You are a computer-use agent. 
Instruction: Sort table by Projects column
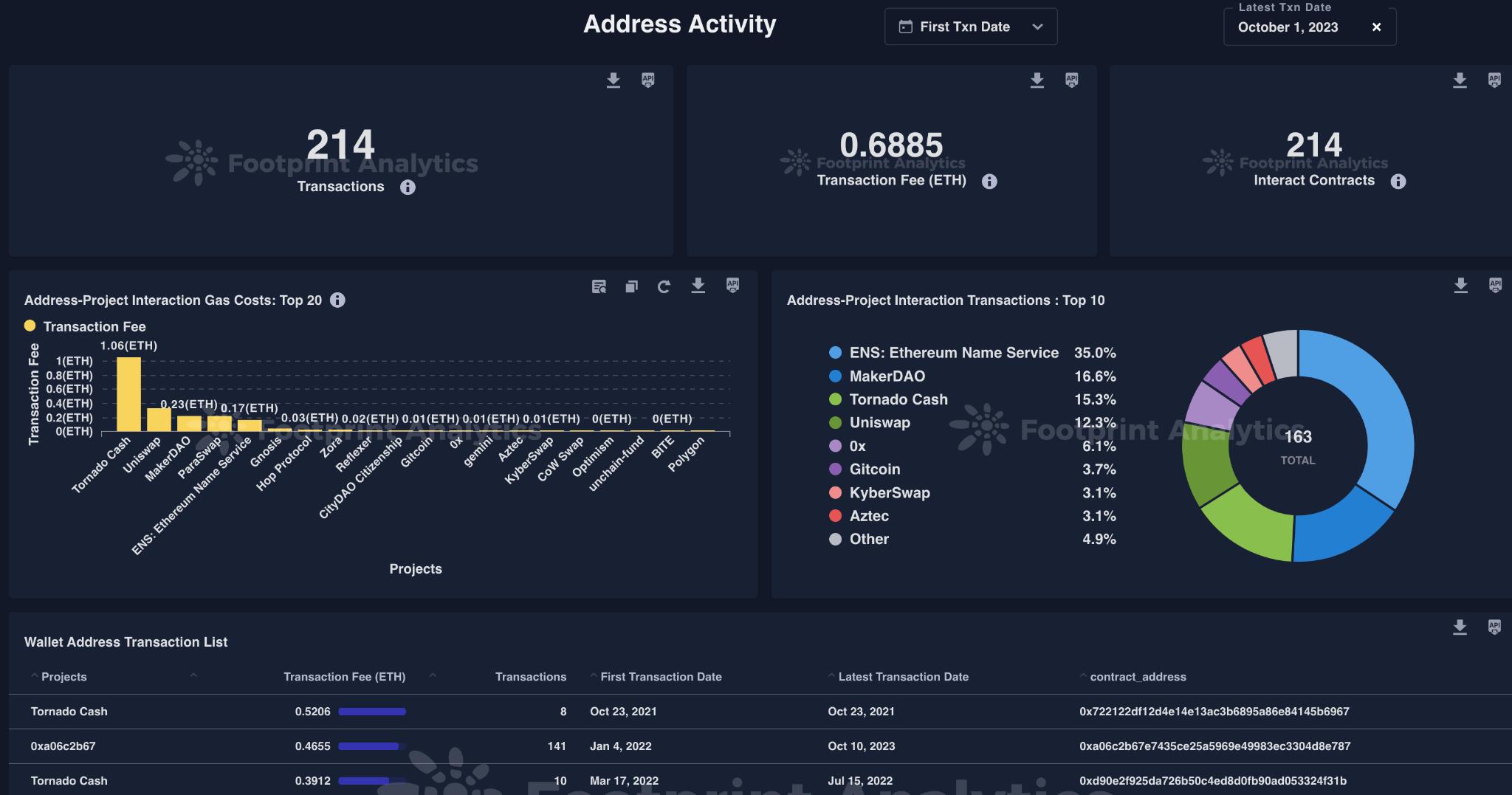tap(63, 677)
